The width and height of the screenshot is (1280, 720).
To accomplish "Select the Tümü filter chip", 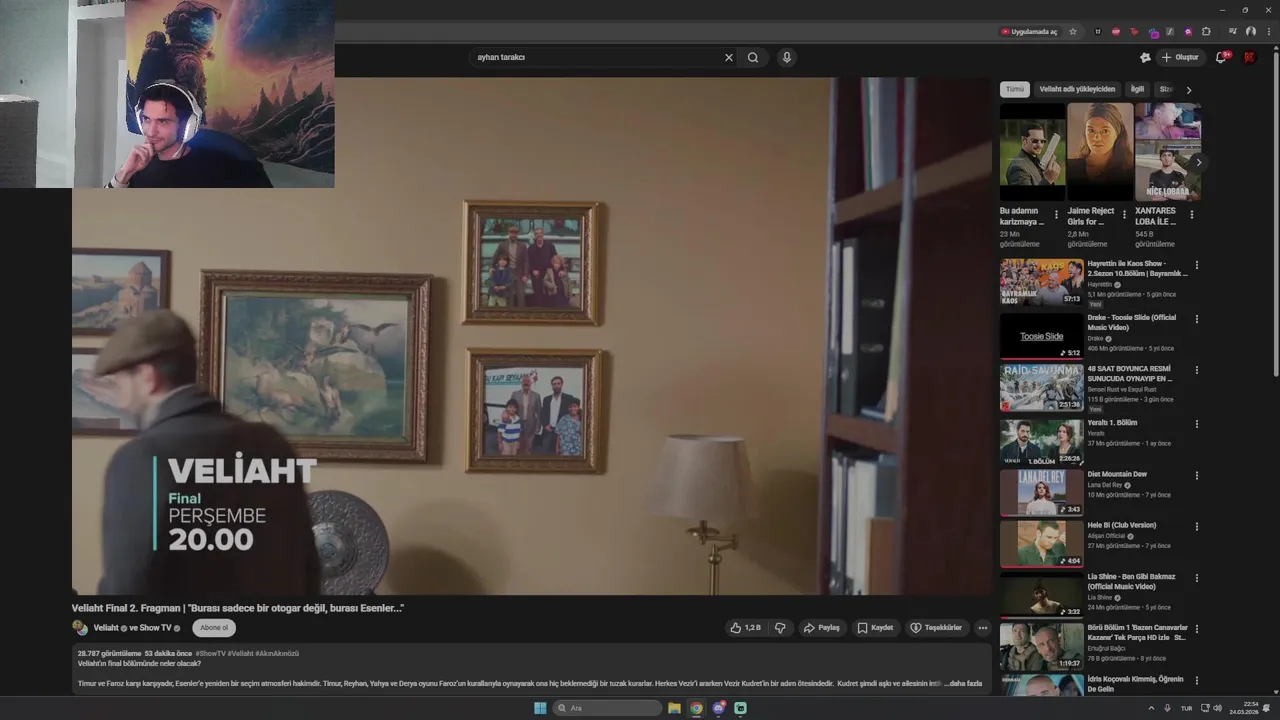I will click(x=1015, y=89).
